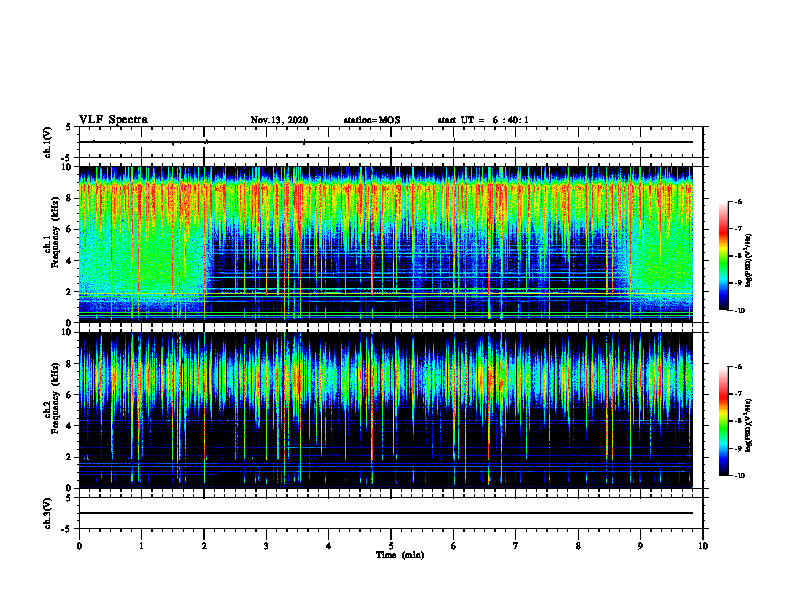
Task: Click time axis tick label "3"
Action: tap(266, 546)
